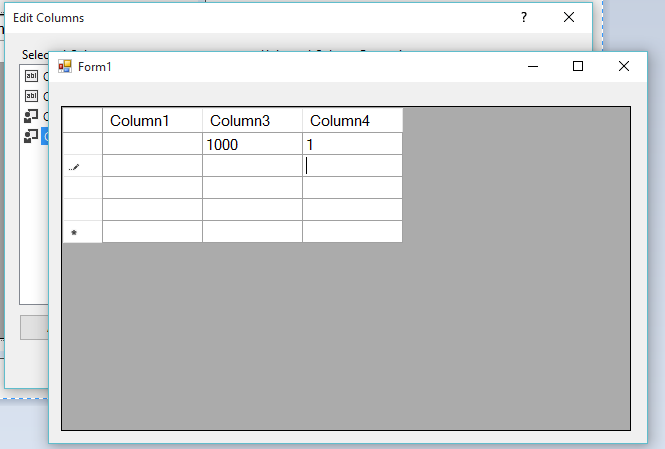Click the first row header of the grid
This screenshot has height=449, width=665.
[82, 144]
